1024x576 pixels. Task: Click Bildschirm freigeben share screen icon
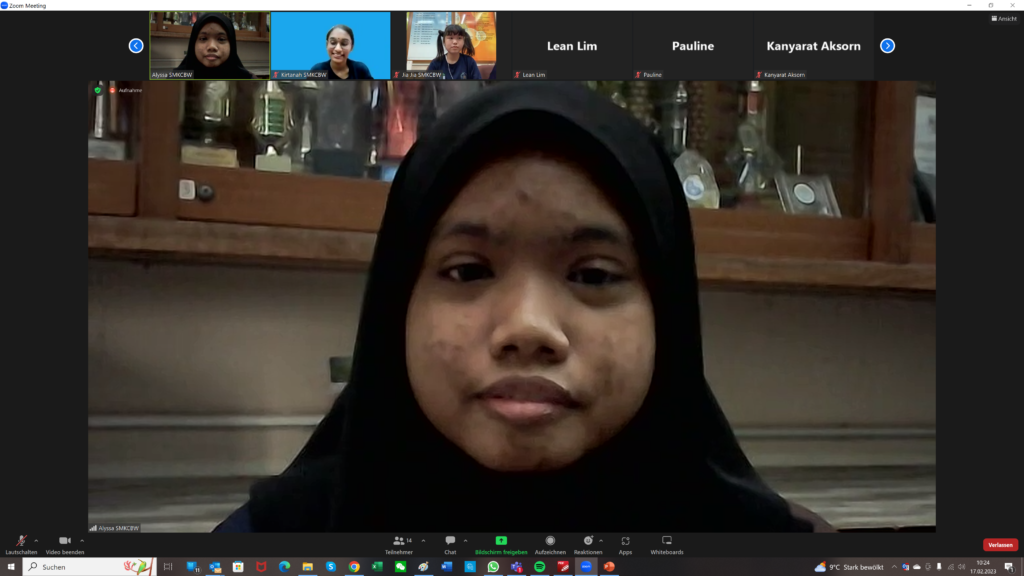coord(501,541)
